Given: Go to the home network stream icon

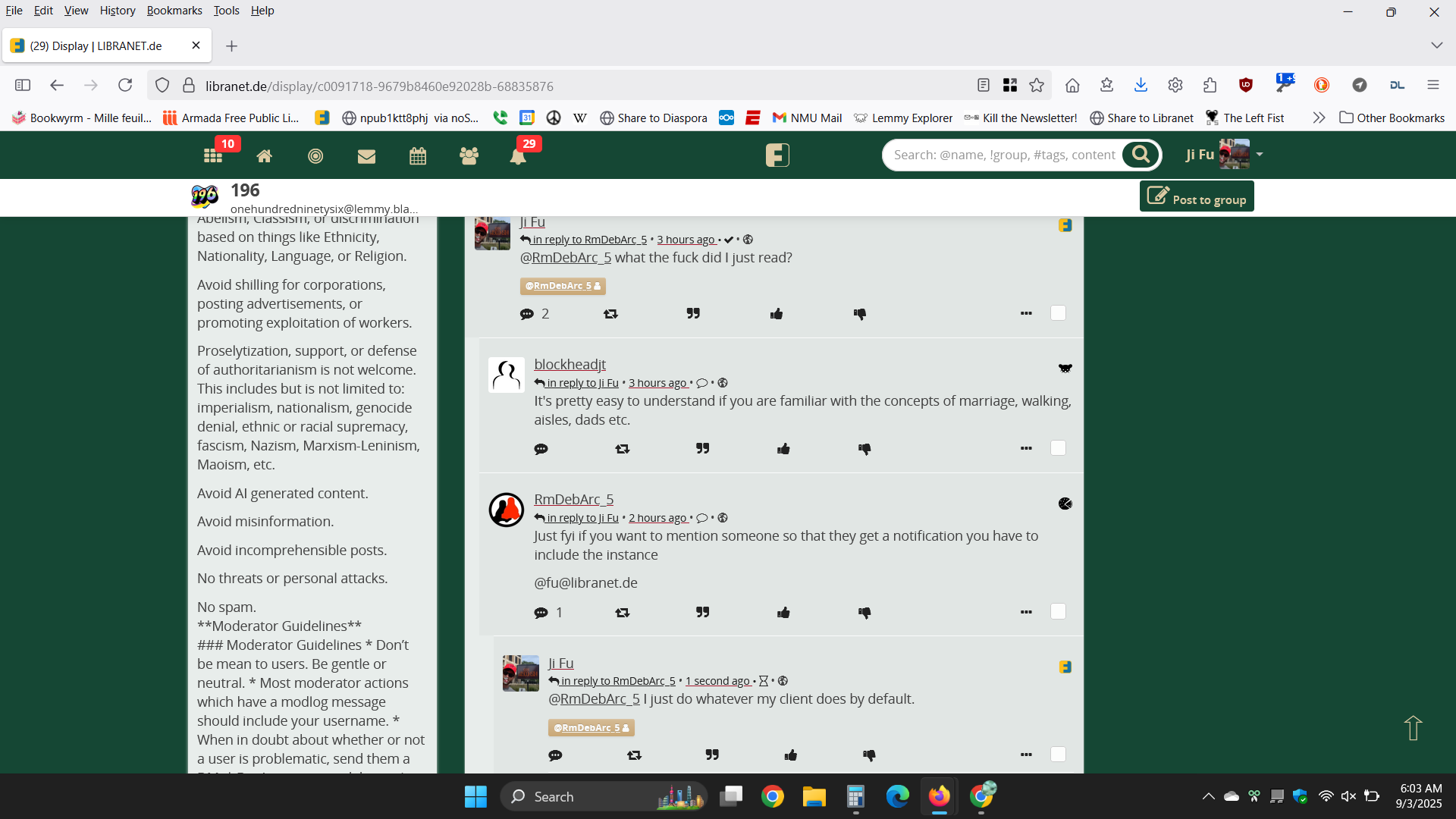Looking at the screenshot, I should click(264, 155).
